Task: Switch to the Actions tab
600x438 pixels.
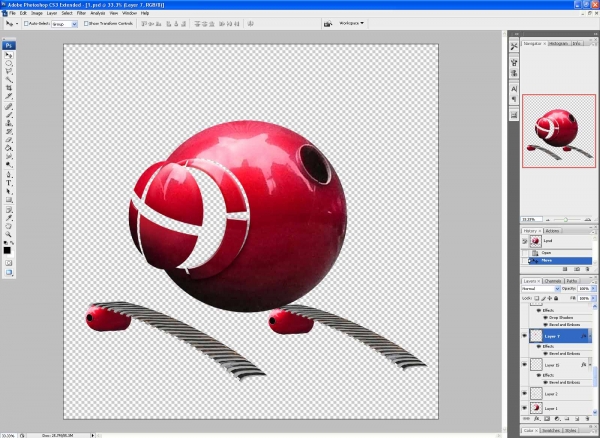Action: click(x=552, y=231)
